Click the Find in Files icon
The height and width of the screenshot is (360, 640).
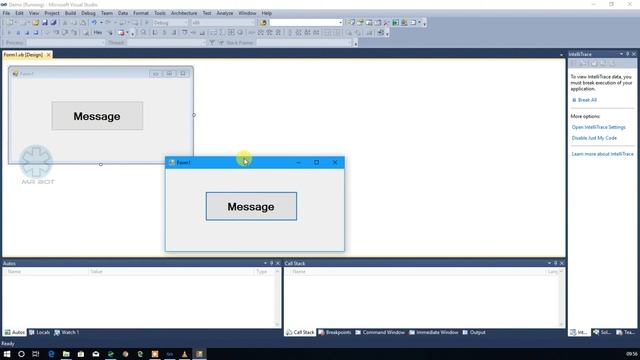click(263, 22)
